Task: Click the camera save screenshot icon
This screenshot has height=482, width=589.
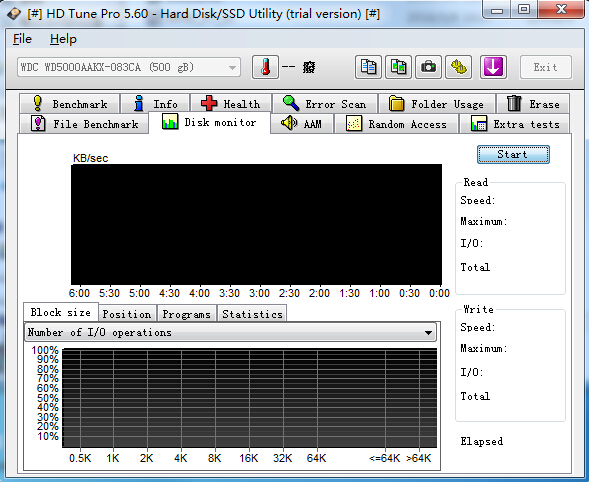Action: coord(428,67)
